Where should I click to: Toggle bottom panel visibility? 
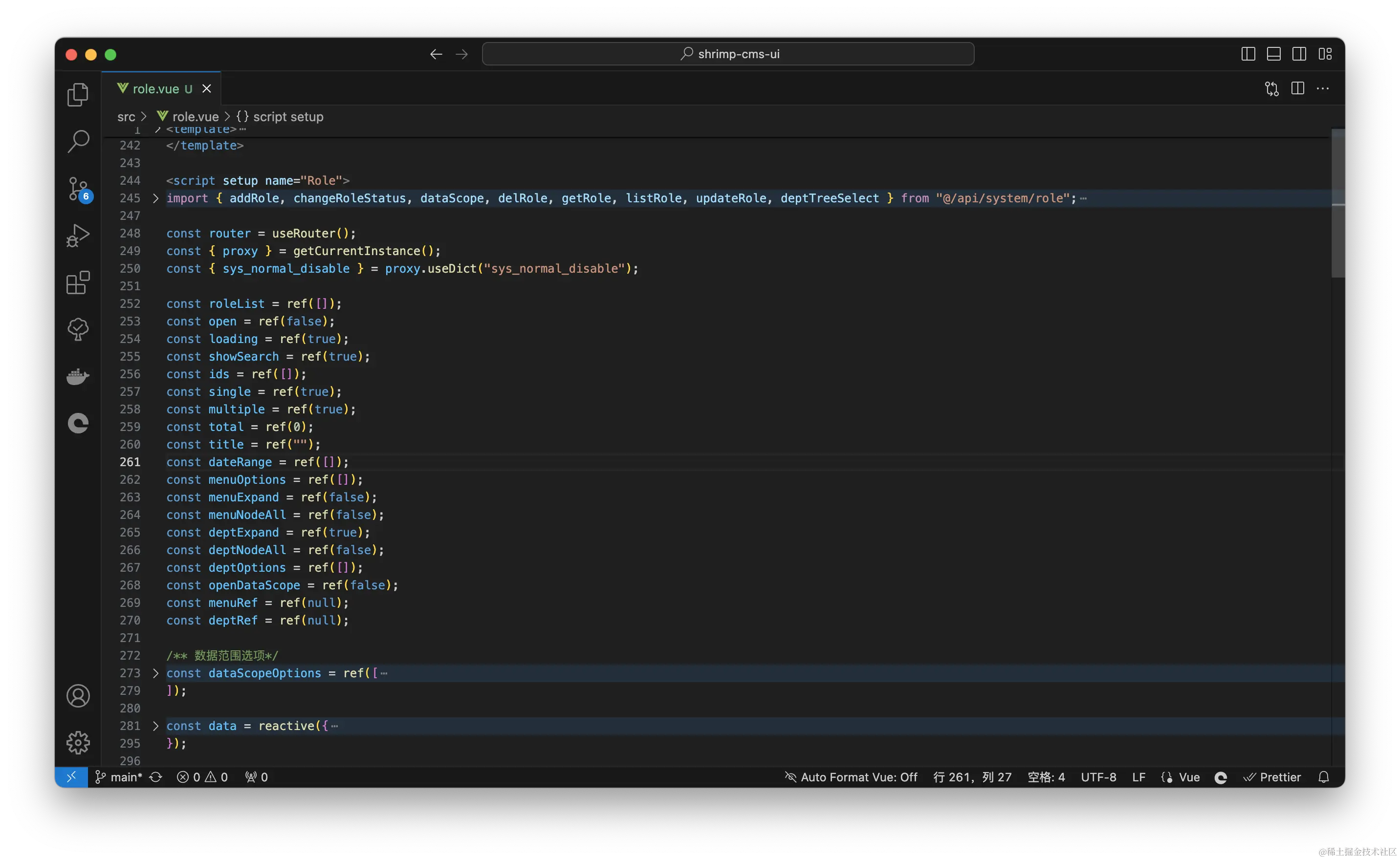(x=1273, y=54)
